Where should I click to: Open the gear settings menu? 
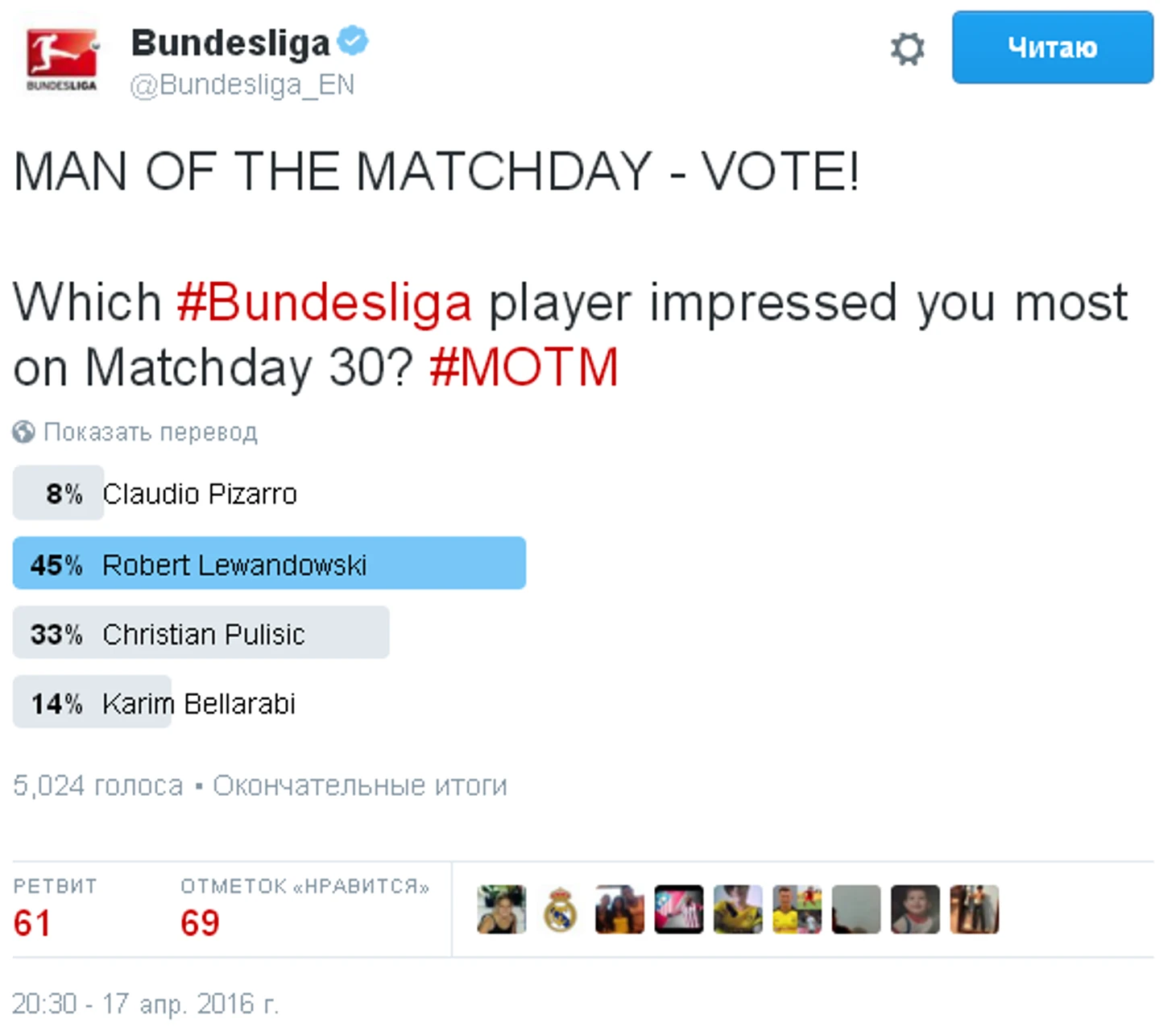(x=907, y=48)
